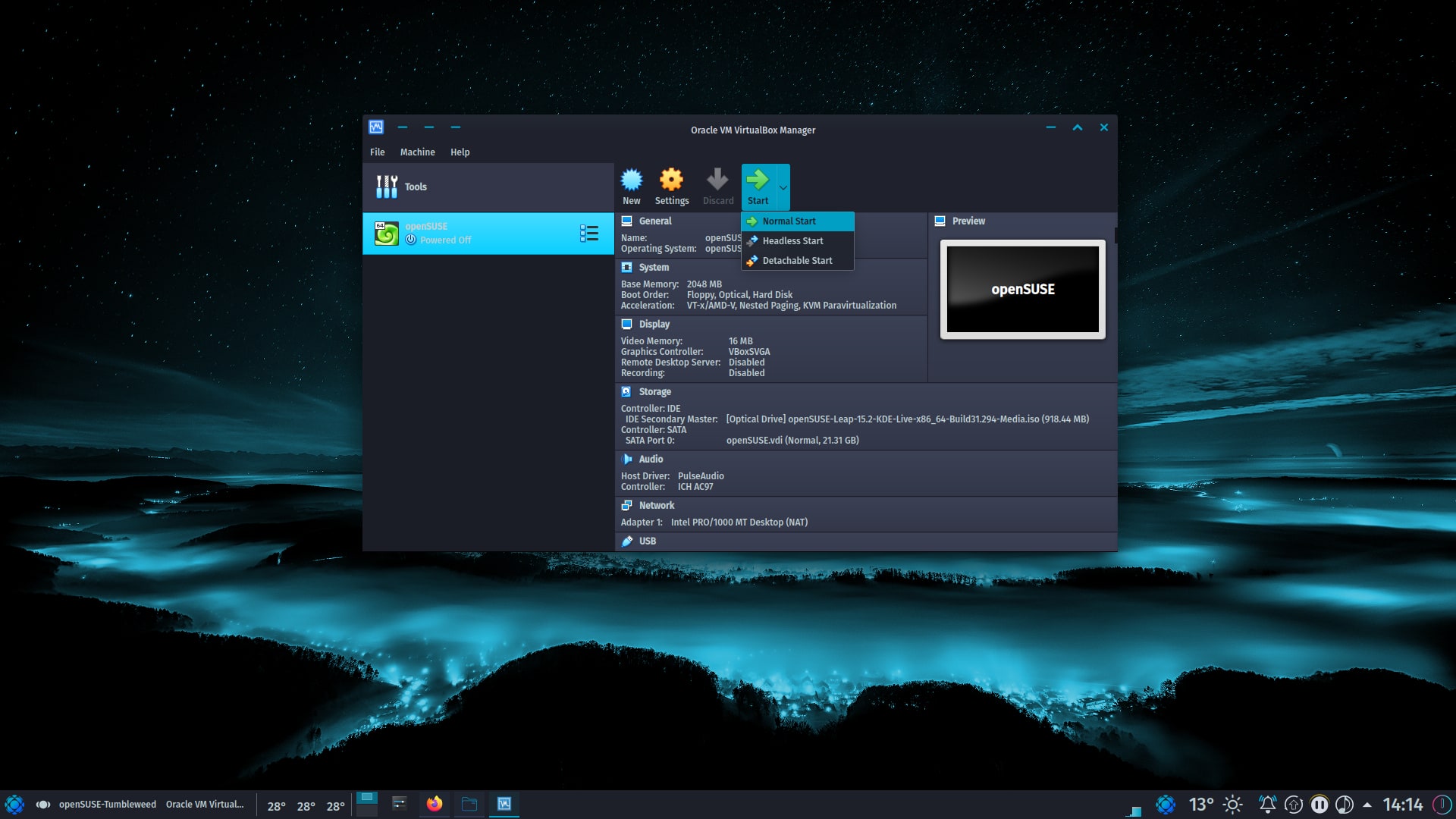Click the CPU temperature 28° widget

point(306,806)
